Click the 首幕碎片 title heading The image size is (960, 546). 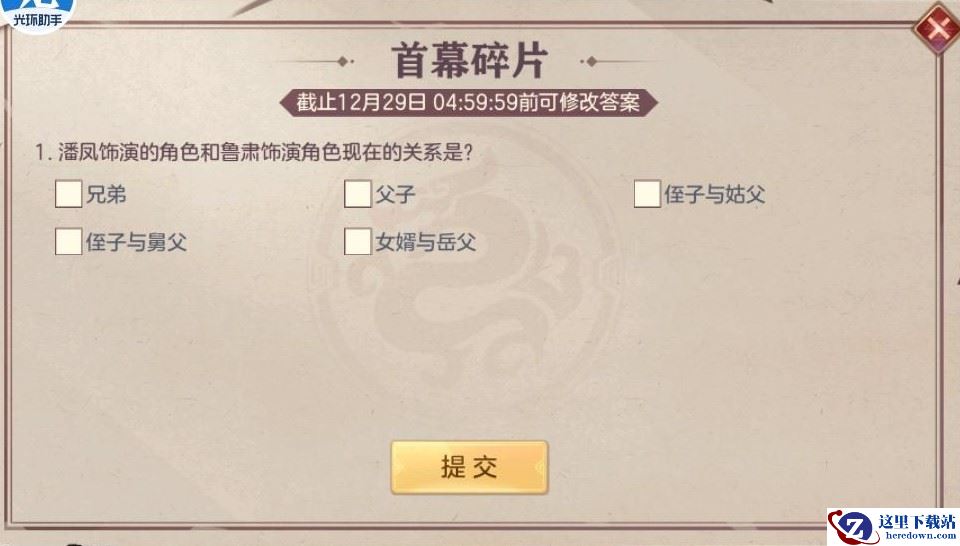(x=469, y=60)
